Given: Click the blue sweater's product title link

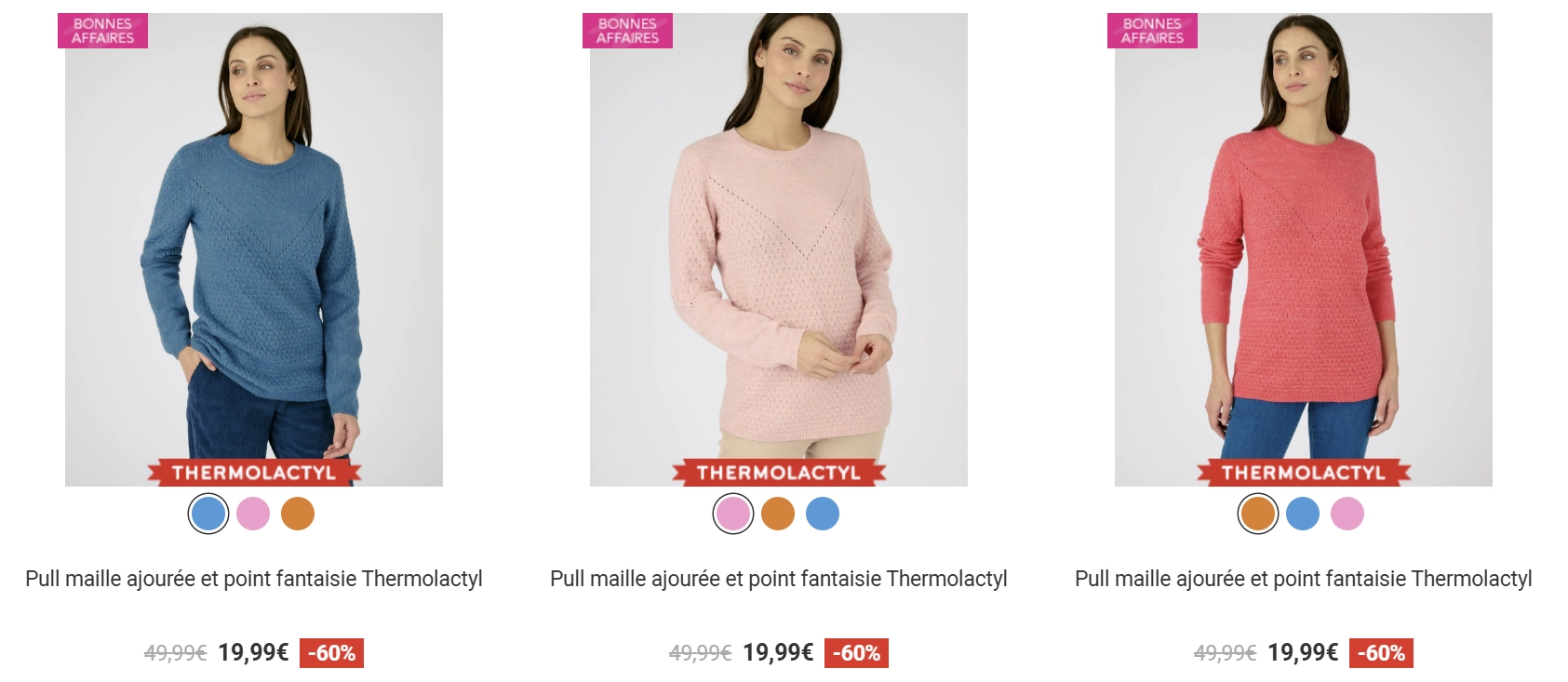Looking at the screenshot, I should (254, 579).
